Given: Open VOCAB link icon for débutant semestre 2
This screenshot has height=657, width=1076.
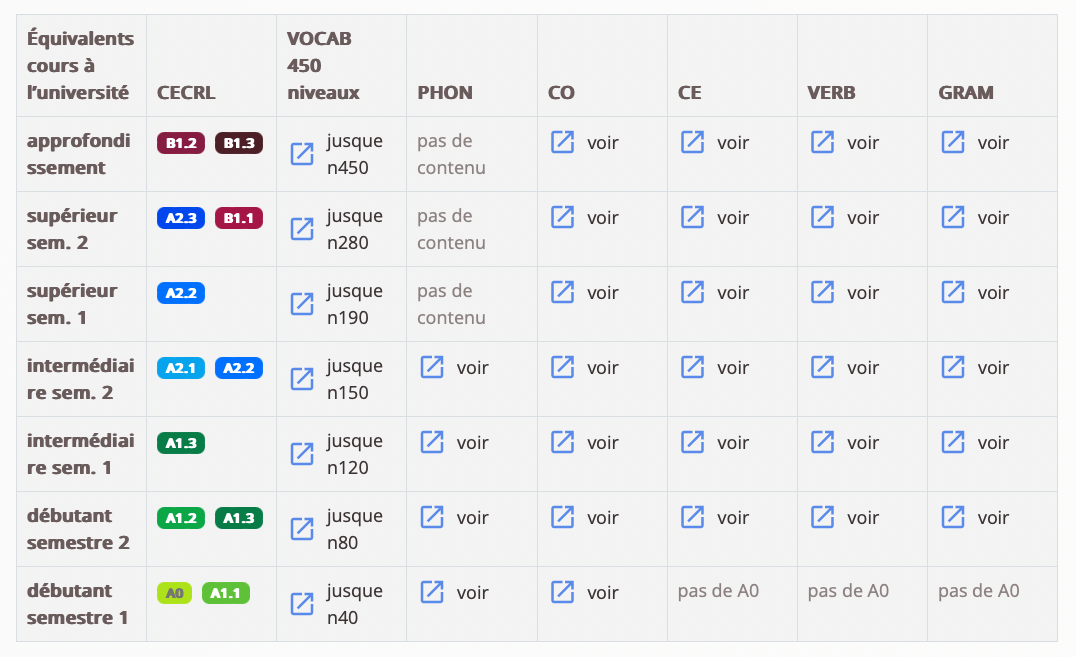Looking at the screenshot, I should 302,529.
